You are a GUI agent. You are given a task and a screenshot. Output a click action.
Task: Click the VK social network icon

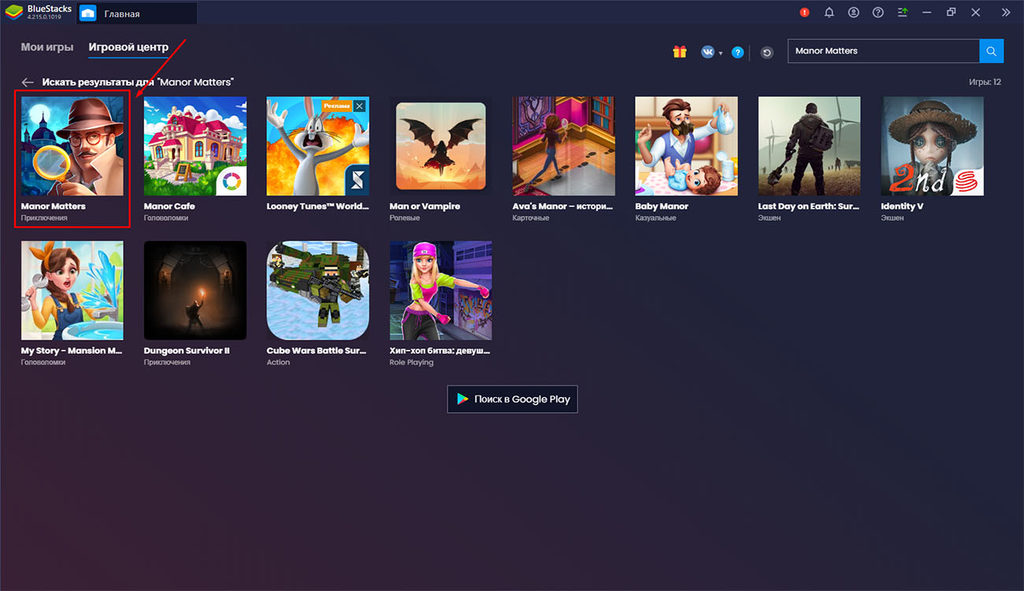(x=707, y=52)
